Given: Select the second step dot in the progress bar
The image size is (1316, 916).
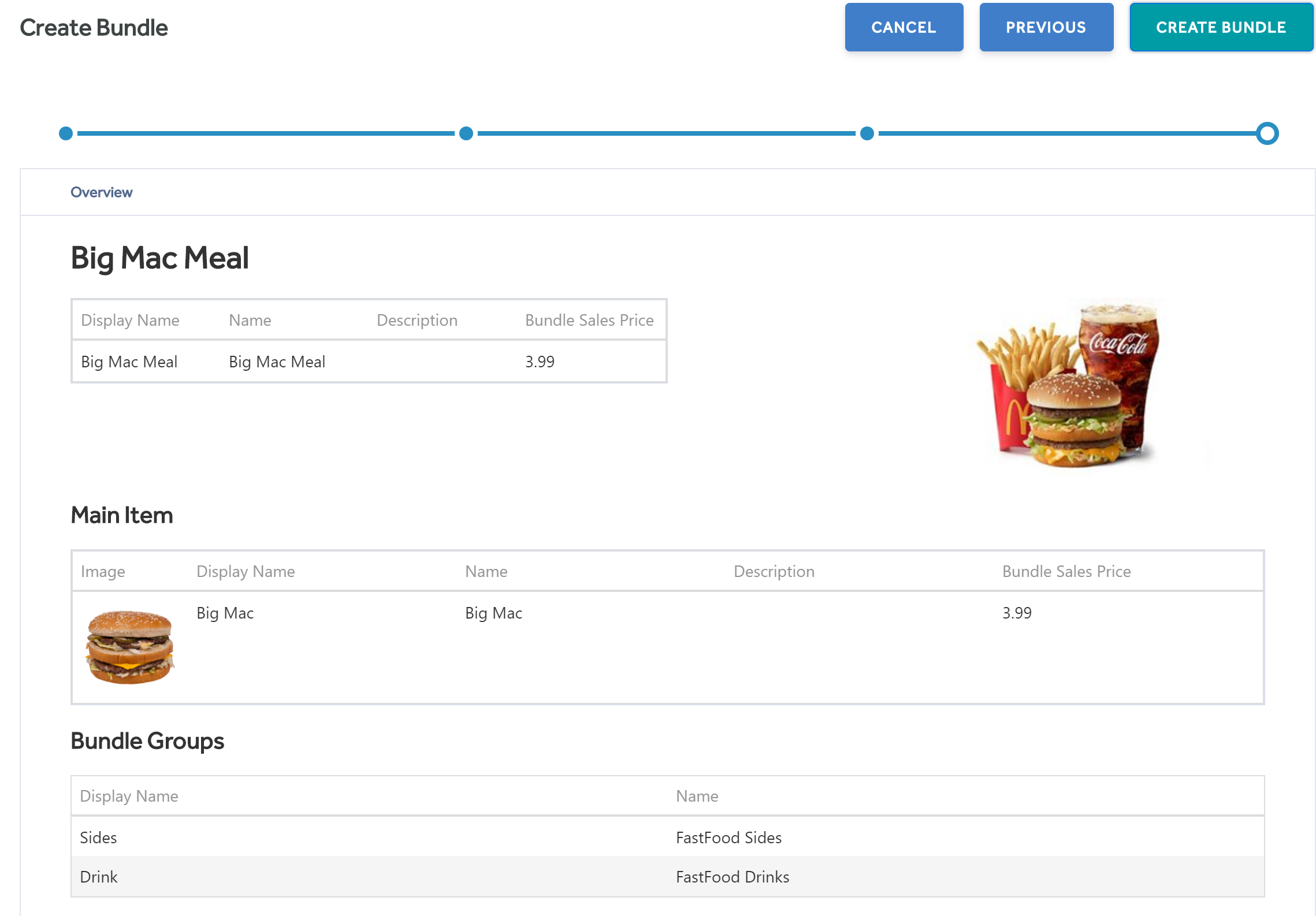Looking at the screenshot, I should tap(466, 133).
